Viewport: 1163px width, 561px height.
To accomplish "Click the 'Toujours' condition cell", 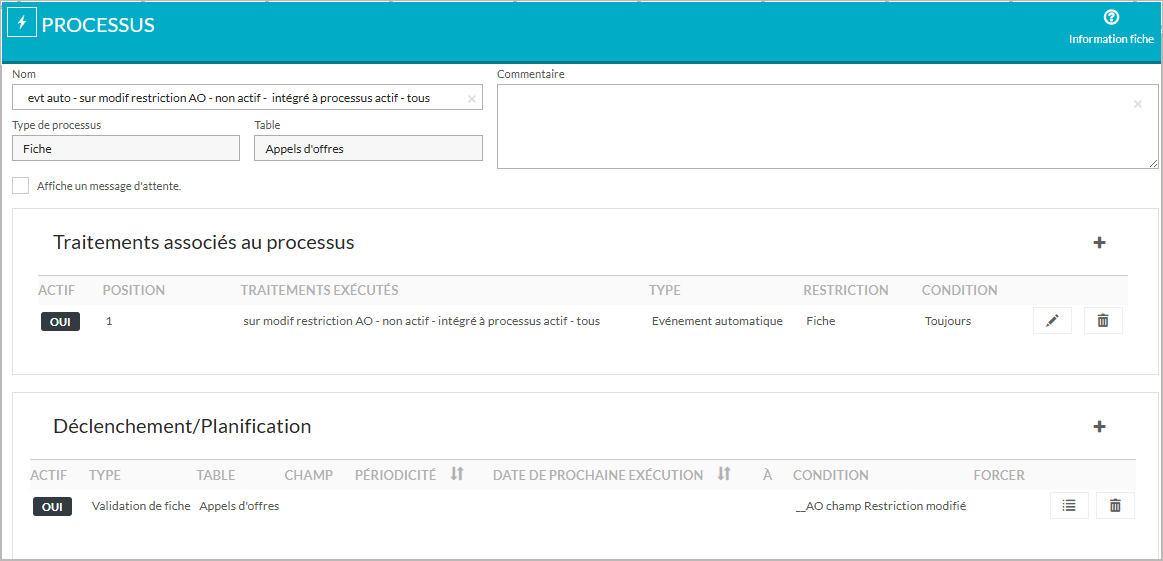I will click(x=948, y=321).
